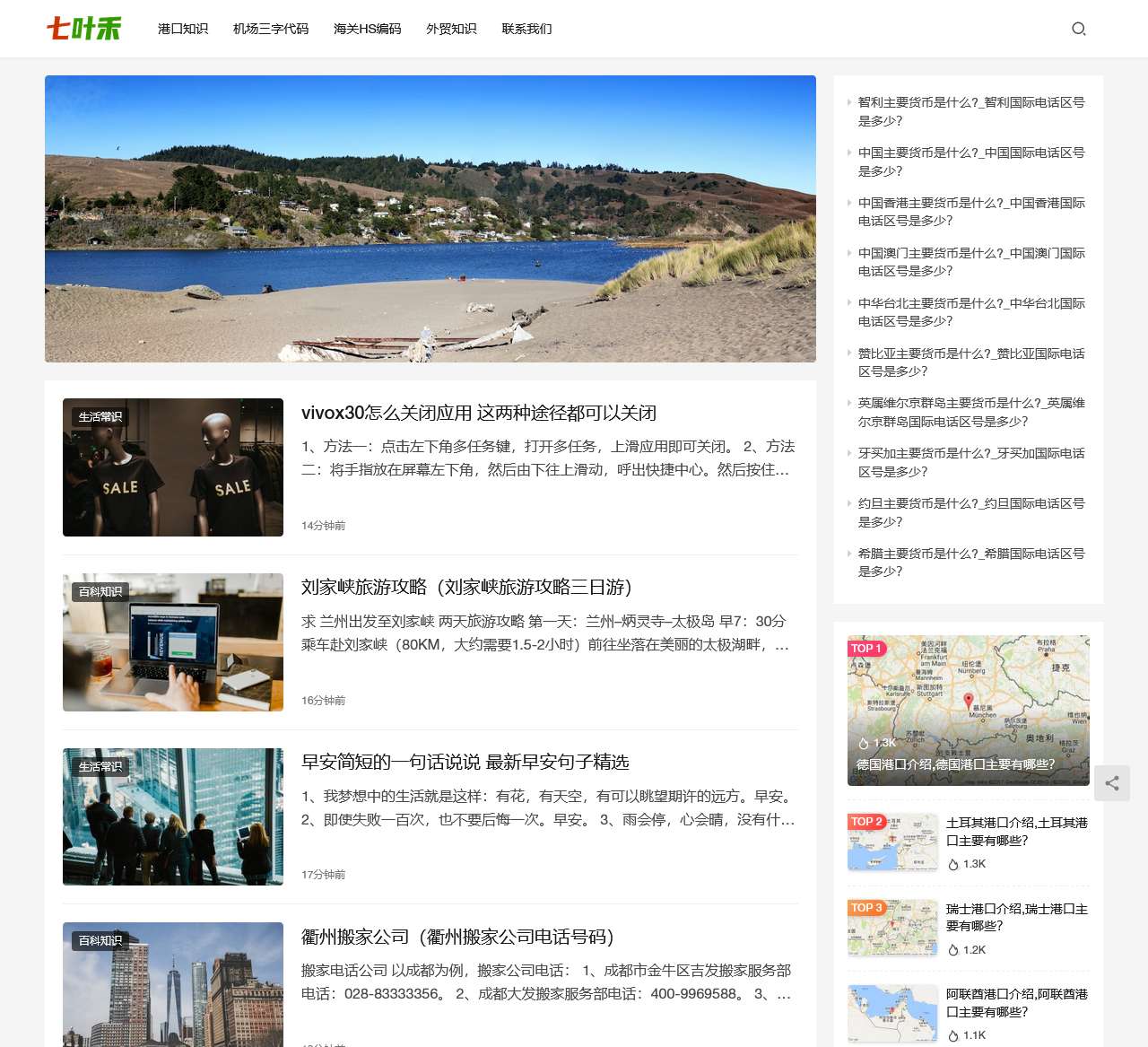1148x1047 pixels.
Task: Click the 1.2K views under 瑞士港口
Action: click(967, 950)
